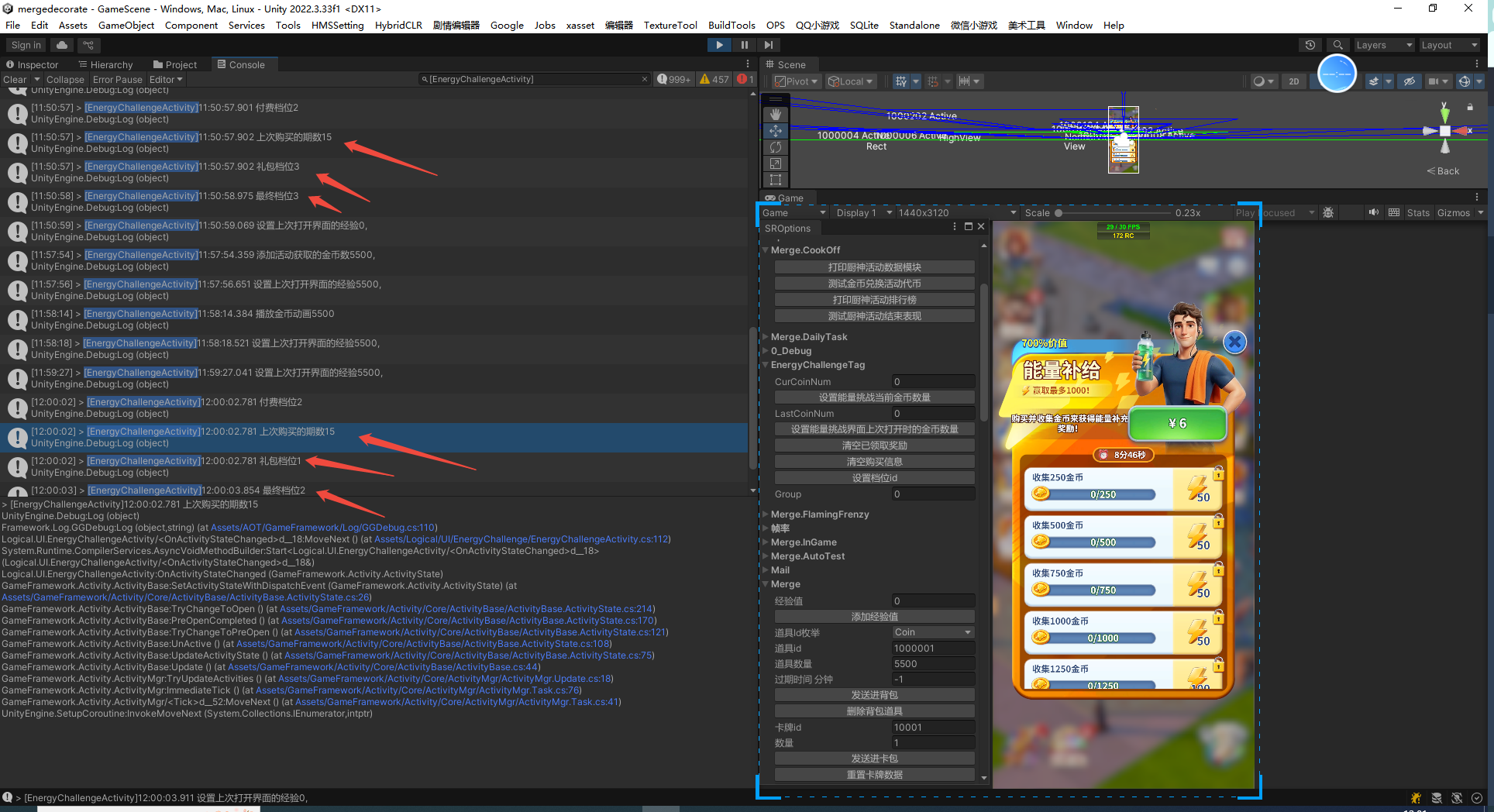Toggle the Collapse option in Console
The image size is (1494, 812).
(65, 79)
